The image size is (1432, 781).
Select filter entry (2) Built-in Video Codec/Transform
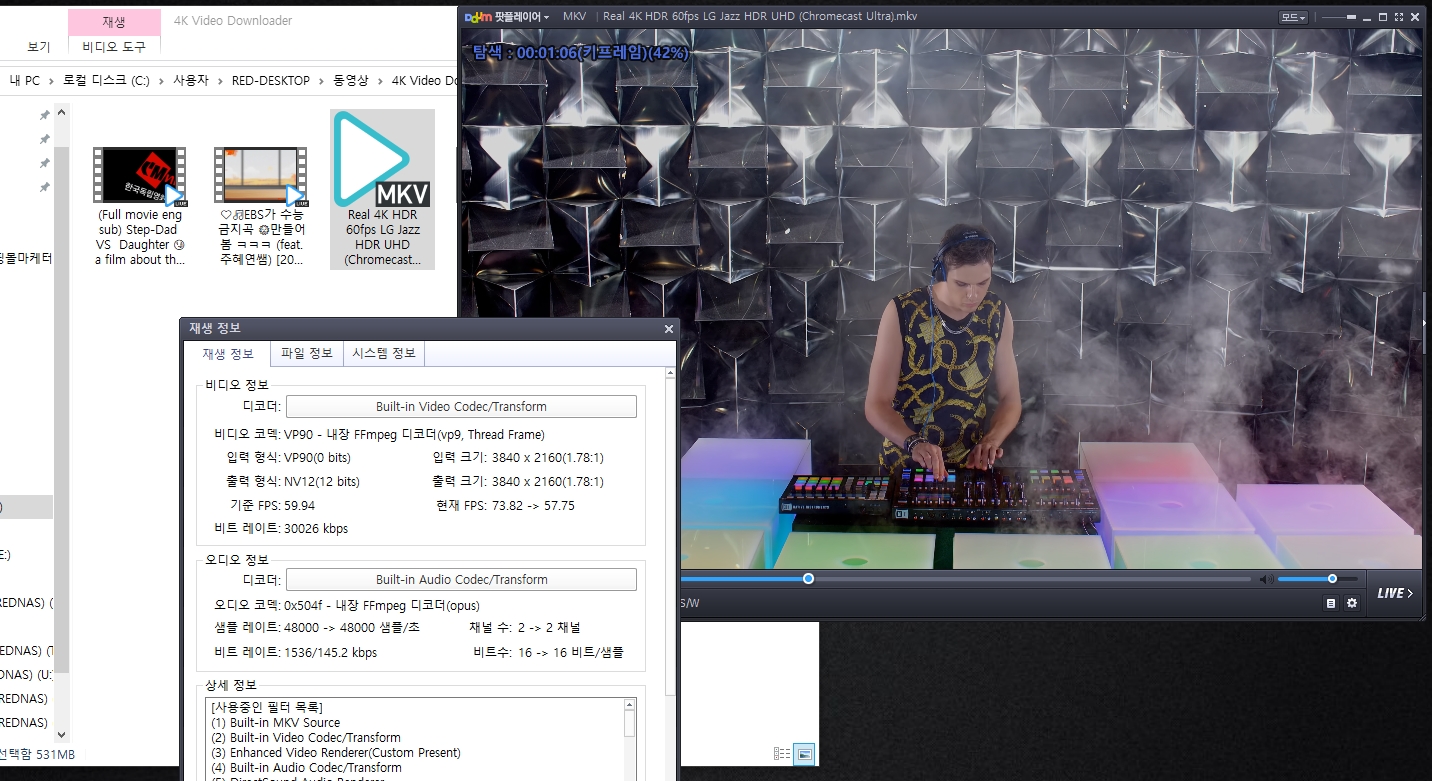[305, 738]
